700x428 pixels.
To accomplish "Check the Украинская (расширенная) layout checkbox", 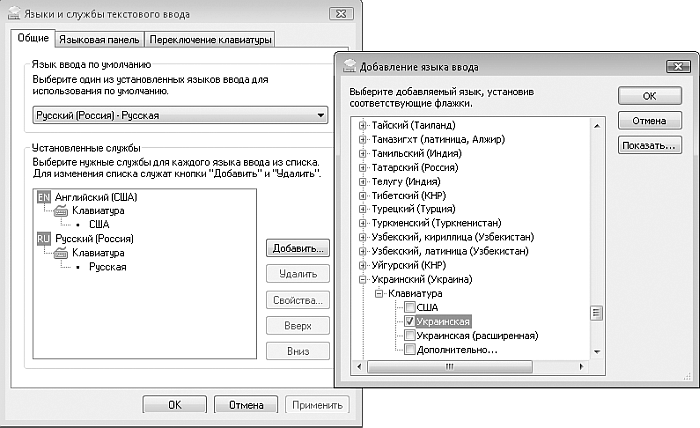I will [408, 337].
